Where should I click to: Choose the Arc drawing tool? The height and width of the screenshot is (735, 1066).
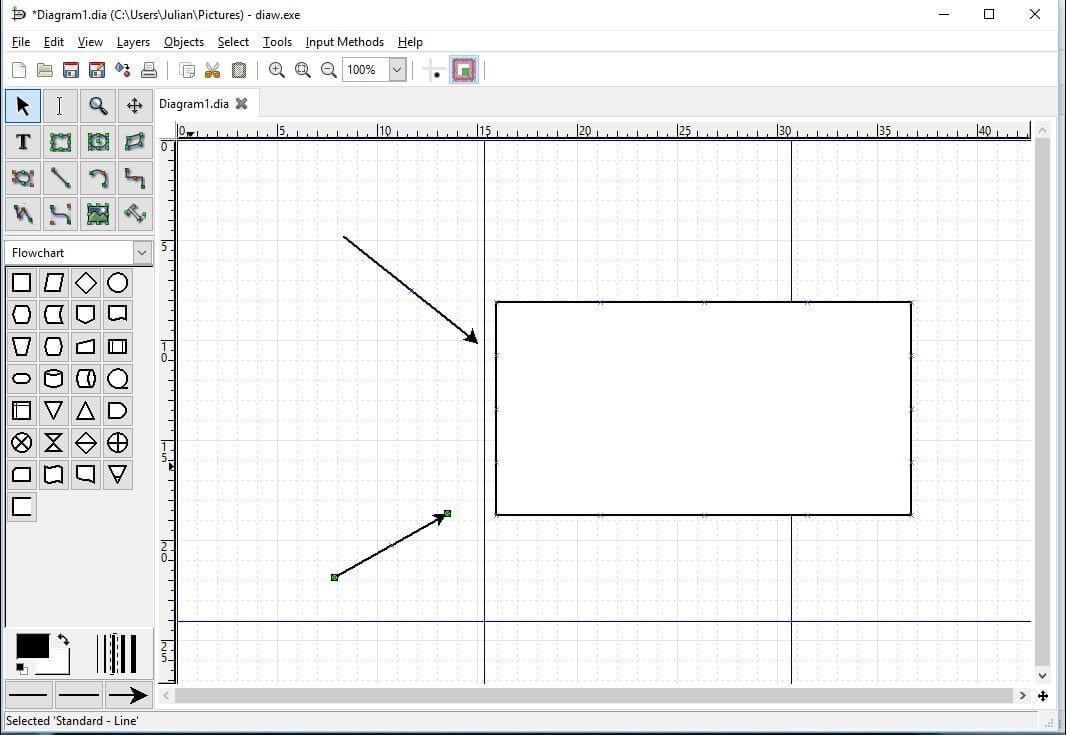[97, 178]
